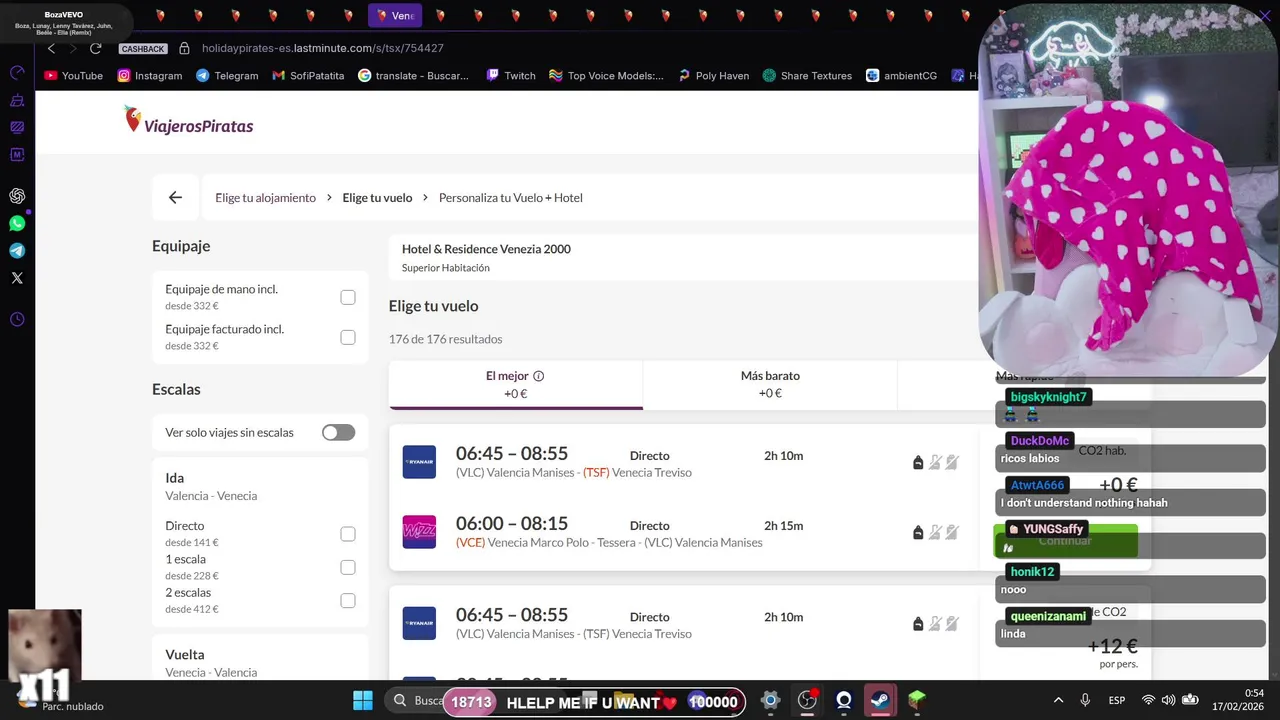Select the Elige tu vuelo step

coord(377,197)
